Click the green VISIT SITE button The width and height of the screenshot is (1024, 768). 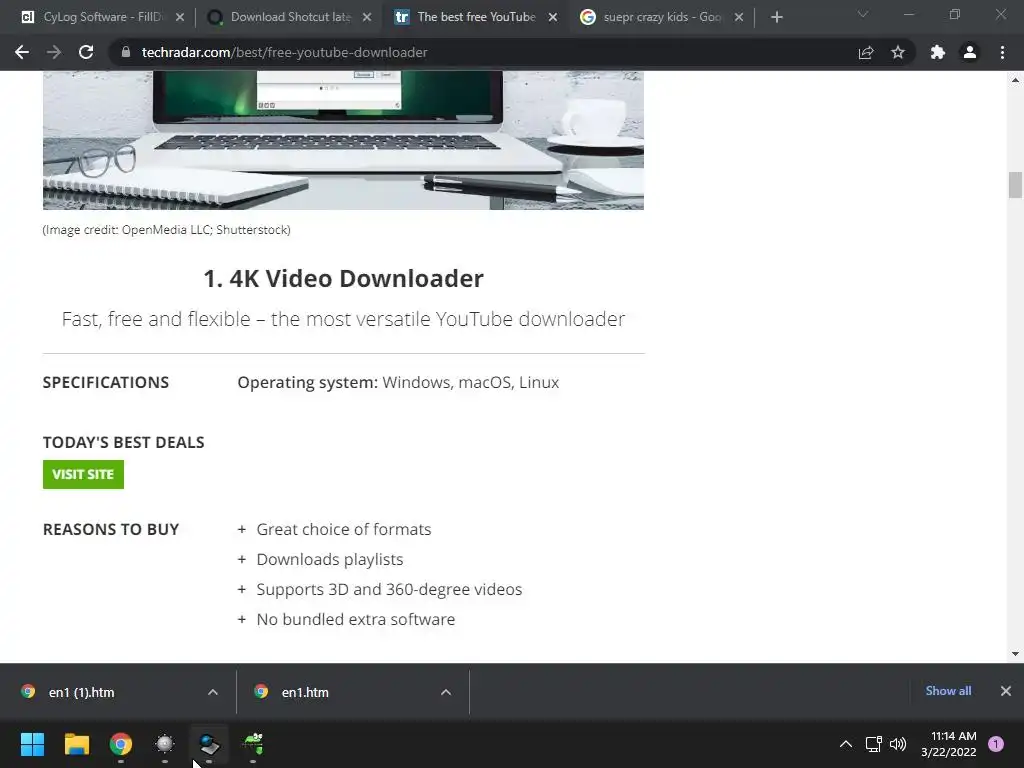[83, 474]
